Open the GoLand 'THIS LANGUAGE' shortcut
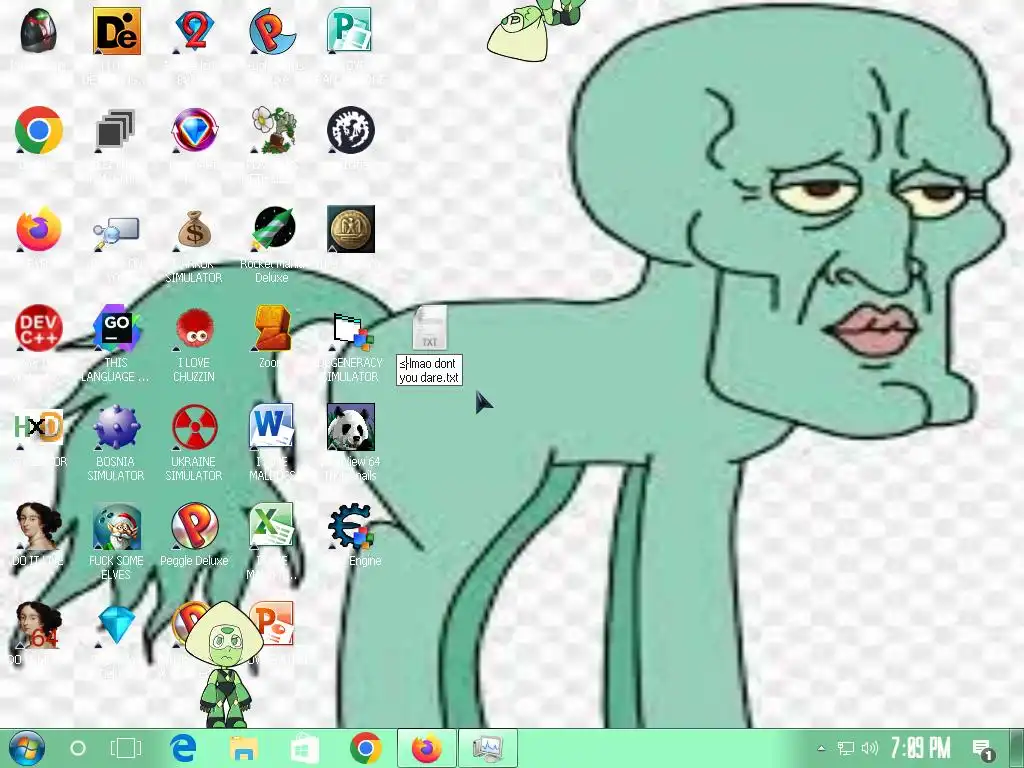Viewport: 1024px width, 768px height. 116,328
